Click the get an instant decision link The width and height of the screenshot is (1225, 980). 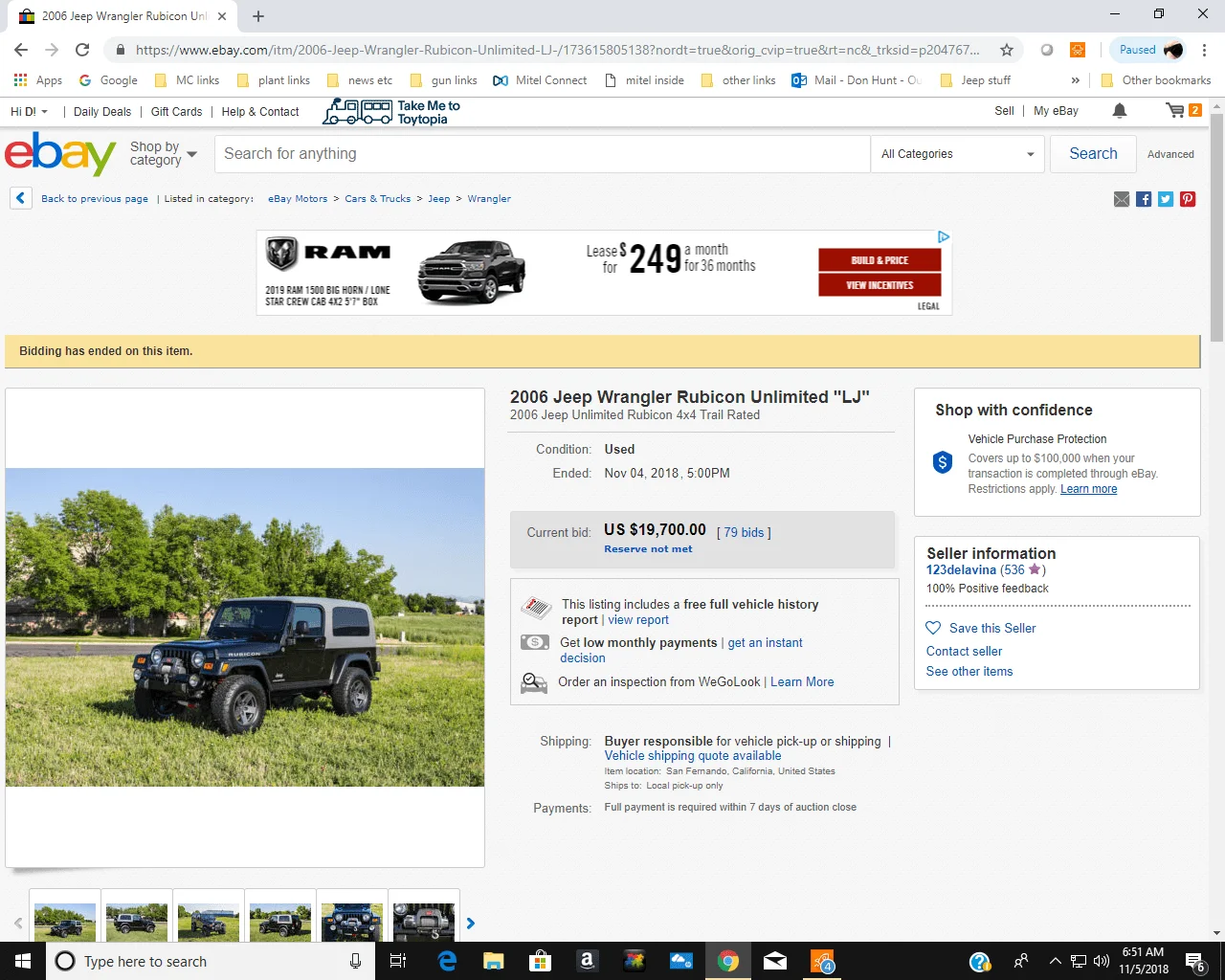pos(681,651)
